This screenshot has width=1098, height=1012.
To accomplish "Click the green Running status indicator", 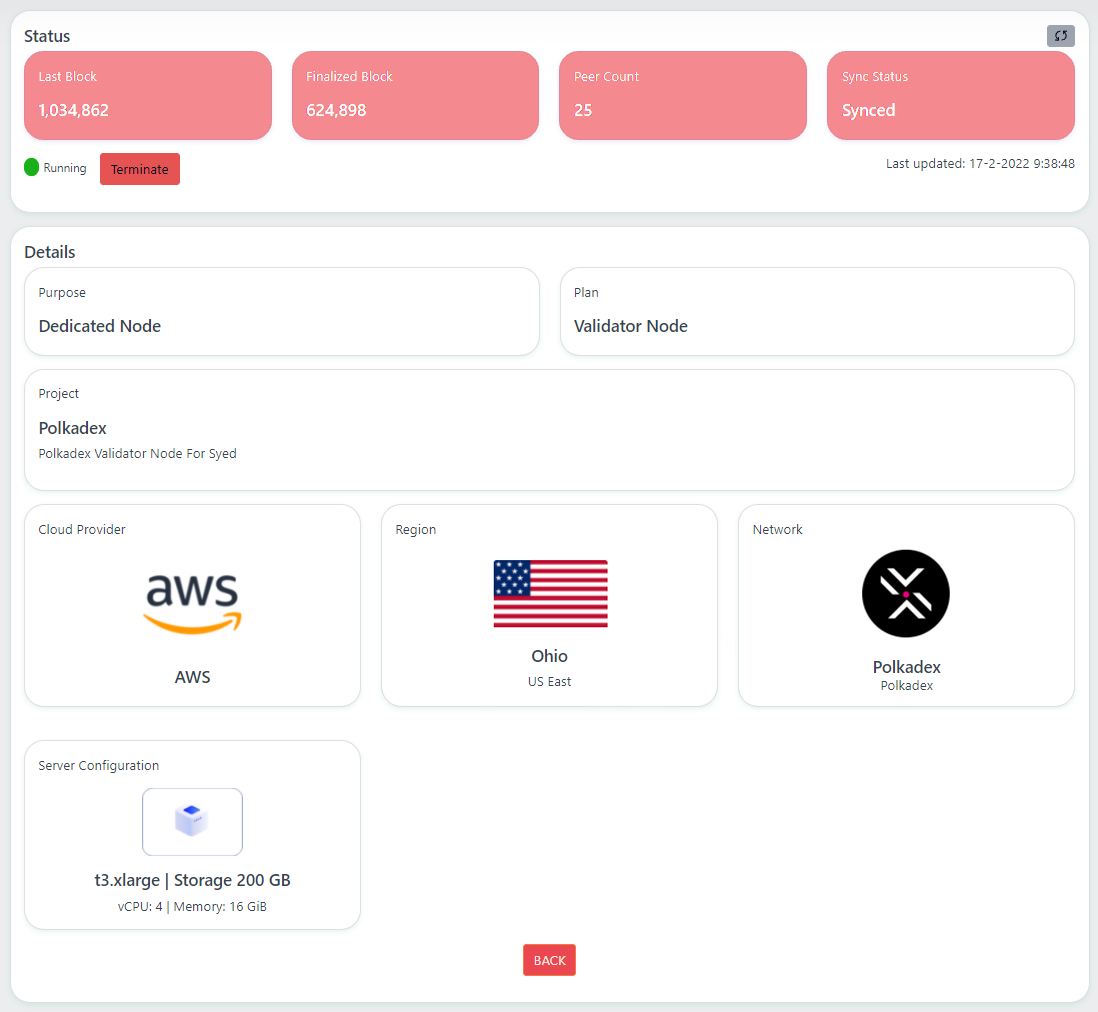I will 31,167.
